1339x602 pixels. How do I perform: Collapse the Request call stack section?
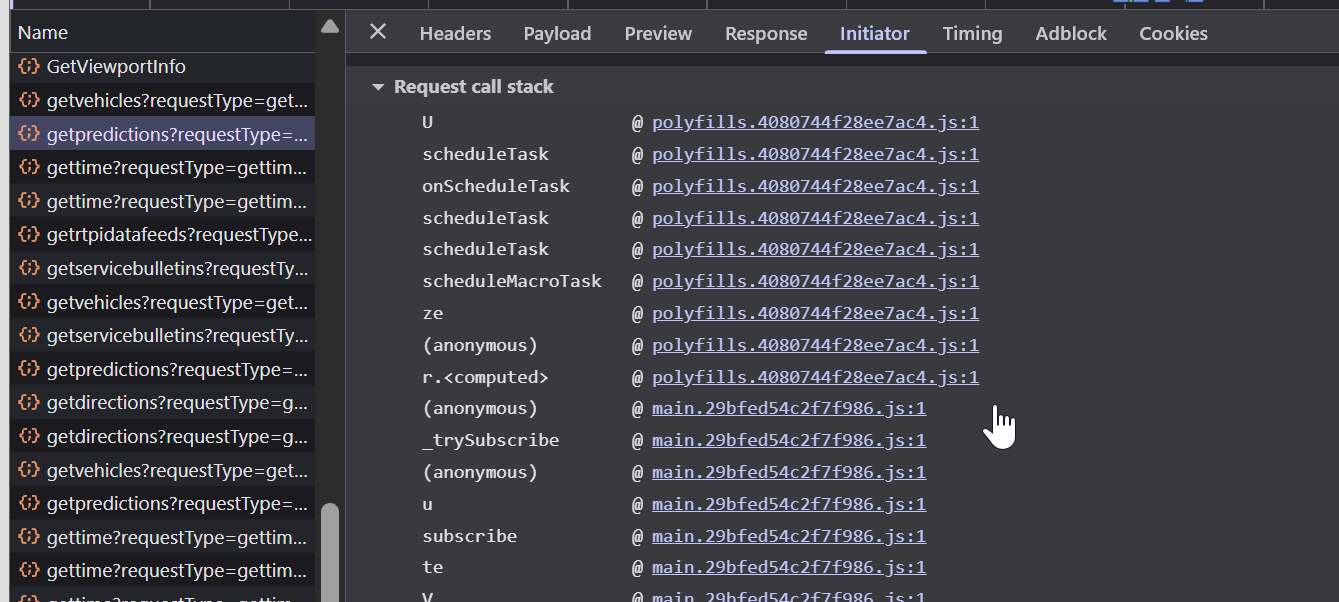[x=378, y=86]
